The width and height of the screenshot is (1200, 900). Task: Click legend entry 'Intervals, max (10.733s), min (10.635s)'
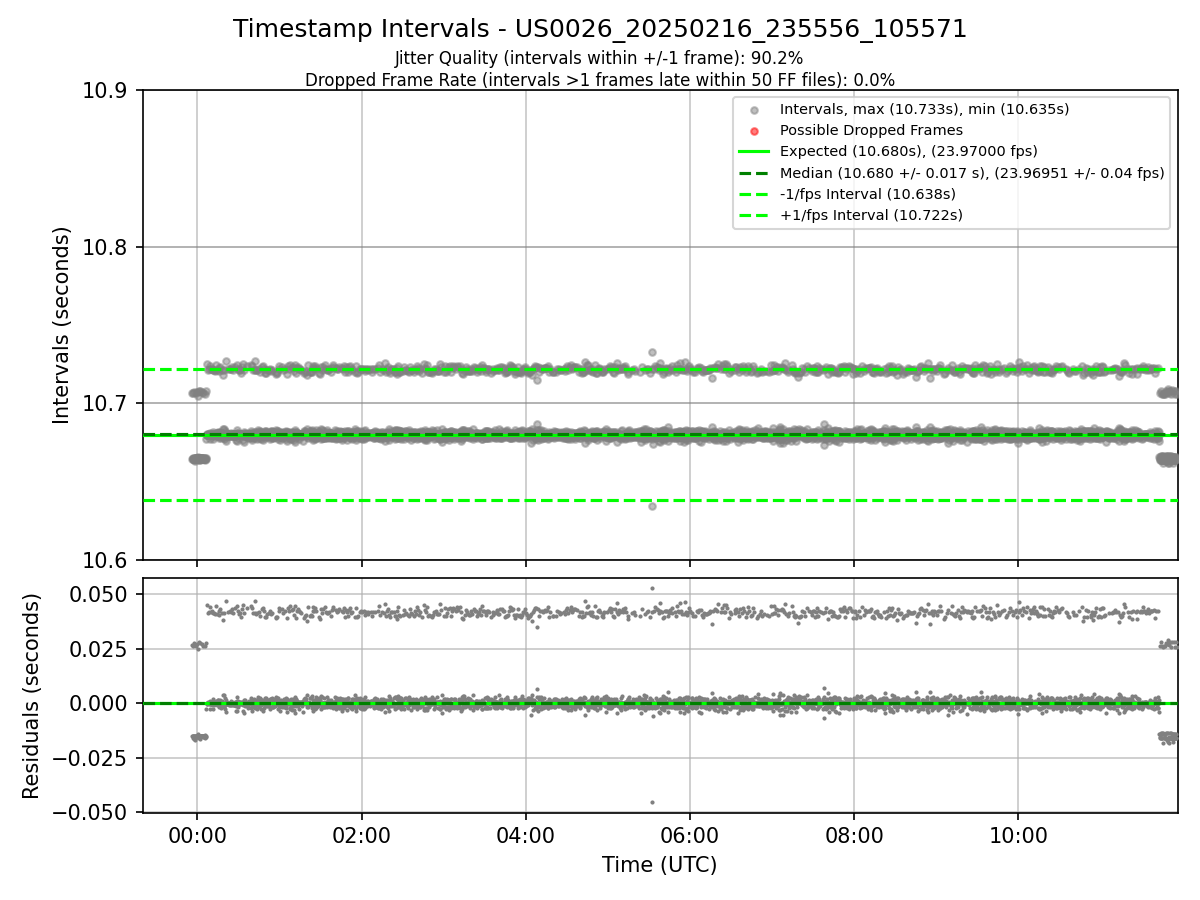[x=925, y=109]
